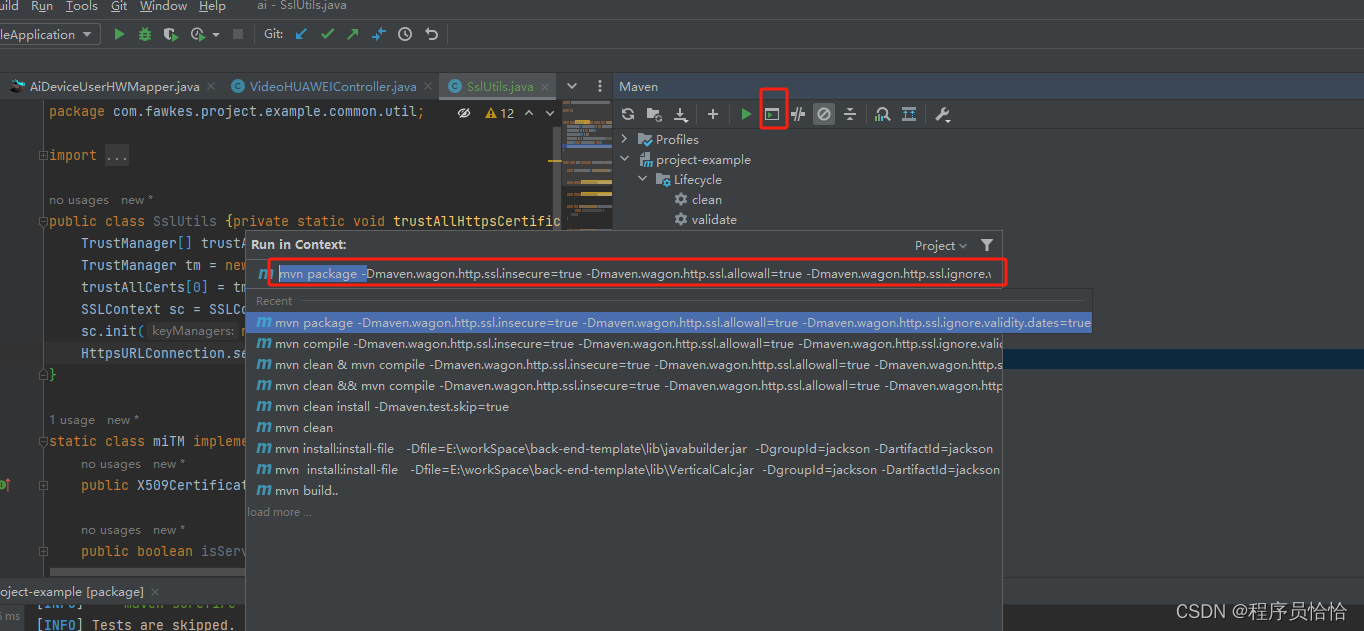Add a Maven project with the plus icon
This screenshot has width=1364, height=631.
(712, 113)
